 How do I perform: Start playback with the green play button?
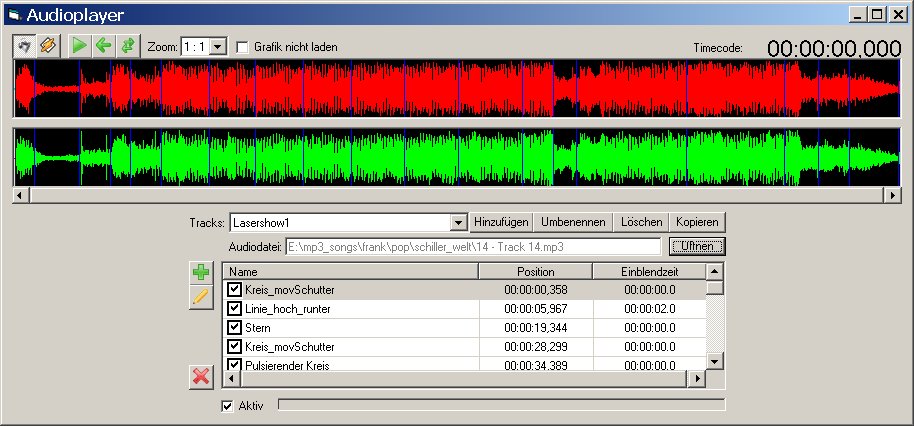pyautogui.click(x=80, y=46)
